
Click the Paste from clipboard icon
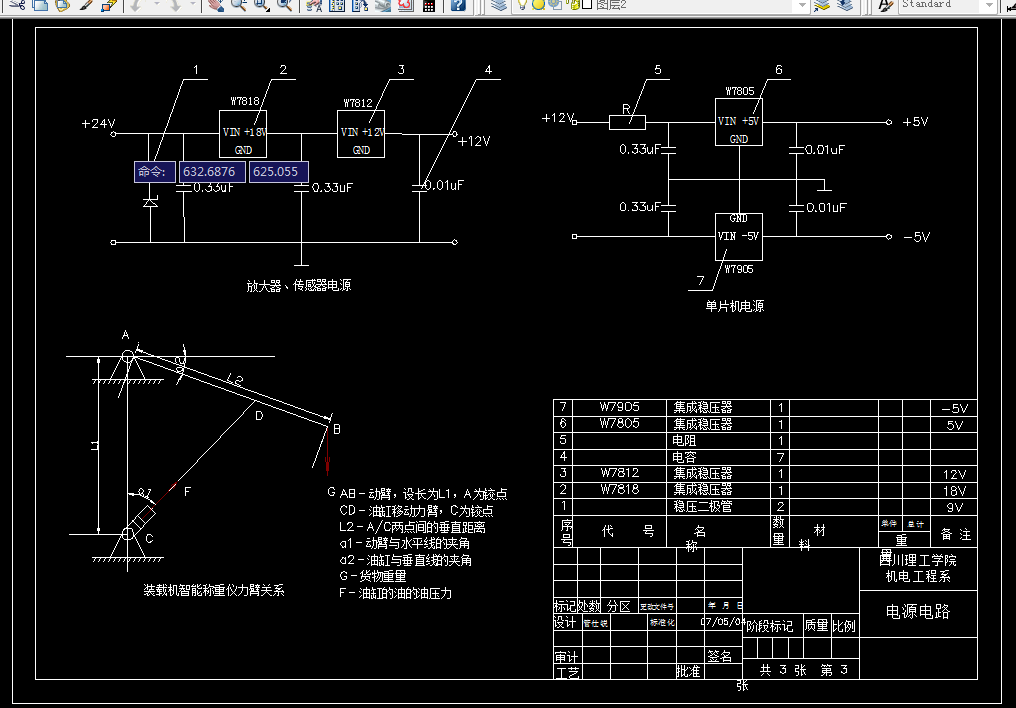(x=63, y=5)
